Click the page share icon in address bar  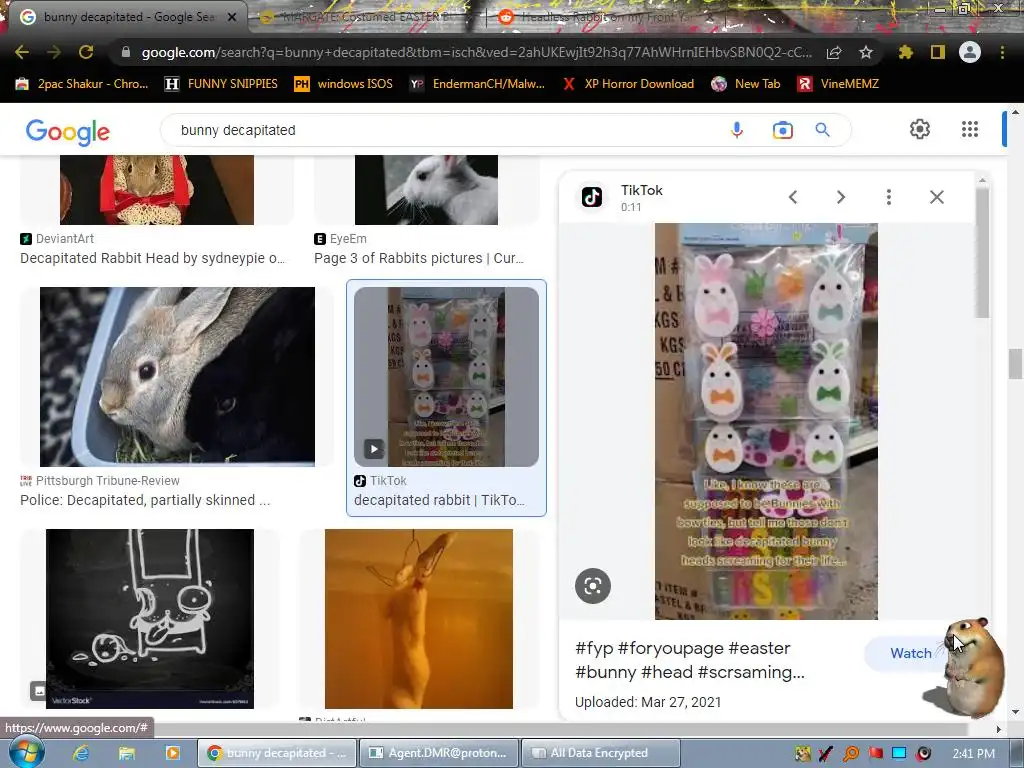(x=834, y=53)
